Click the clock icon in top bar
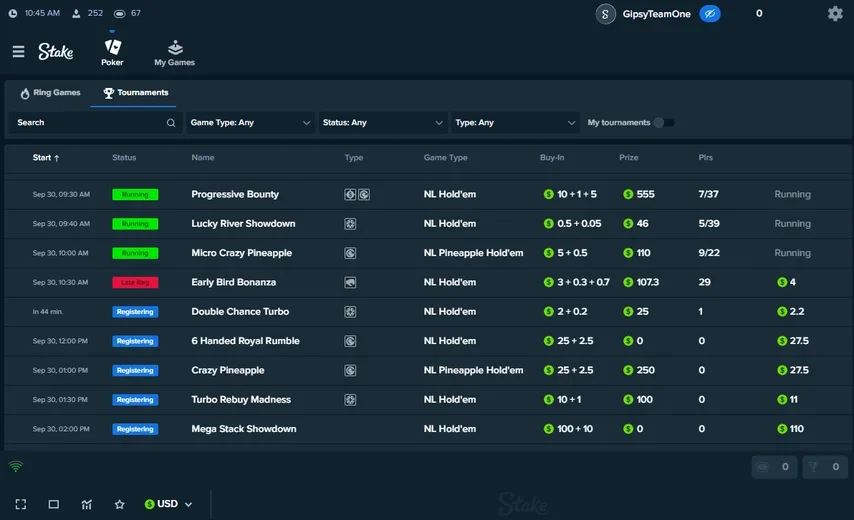This screenshot has height=520, width=854. point(13,13)
